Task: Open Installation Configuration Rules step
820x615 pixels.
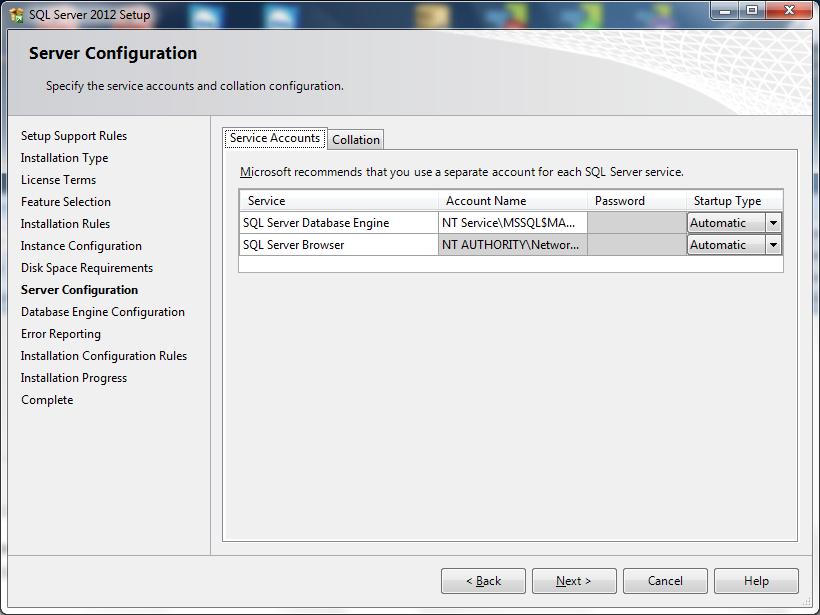Action: click(104, 356)
